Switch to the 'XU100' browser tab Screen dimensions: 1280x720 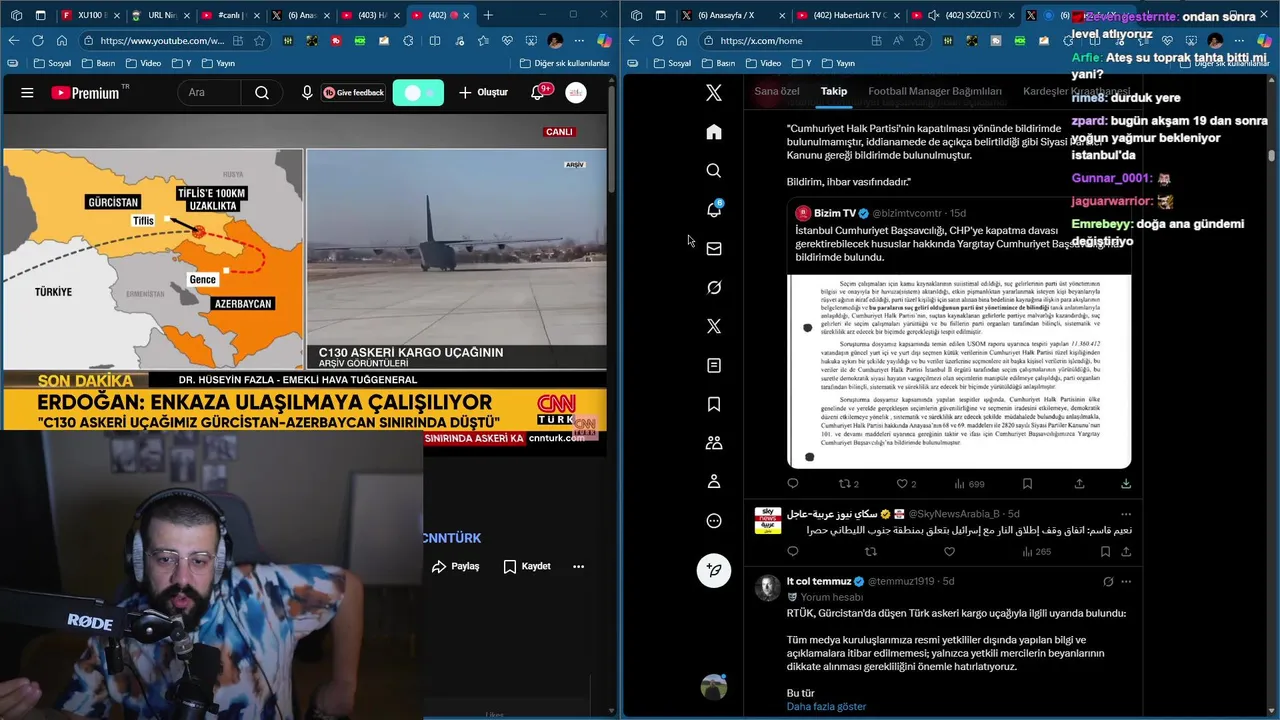click(x=92, y=15)
